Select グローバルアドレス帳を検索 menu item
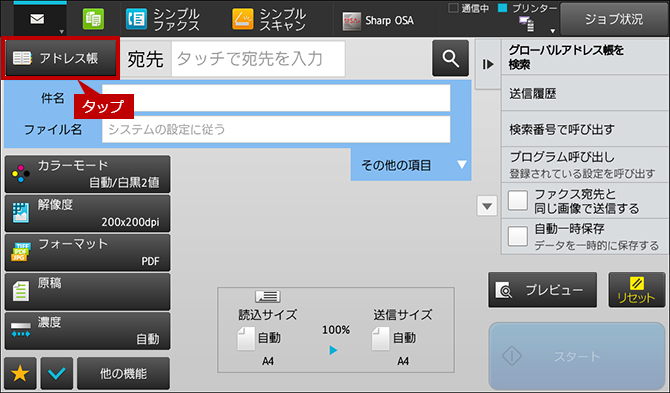 click(585, 57)
